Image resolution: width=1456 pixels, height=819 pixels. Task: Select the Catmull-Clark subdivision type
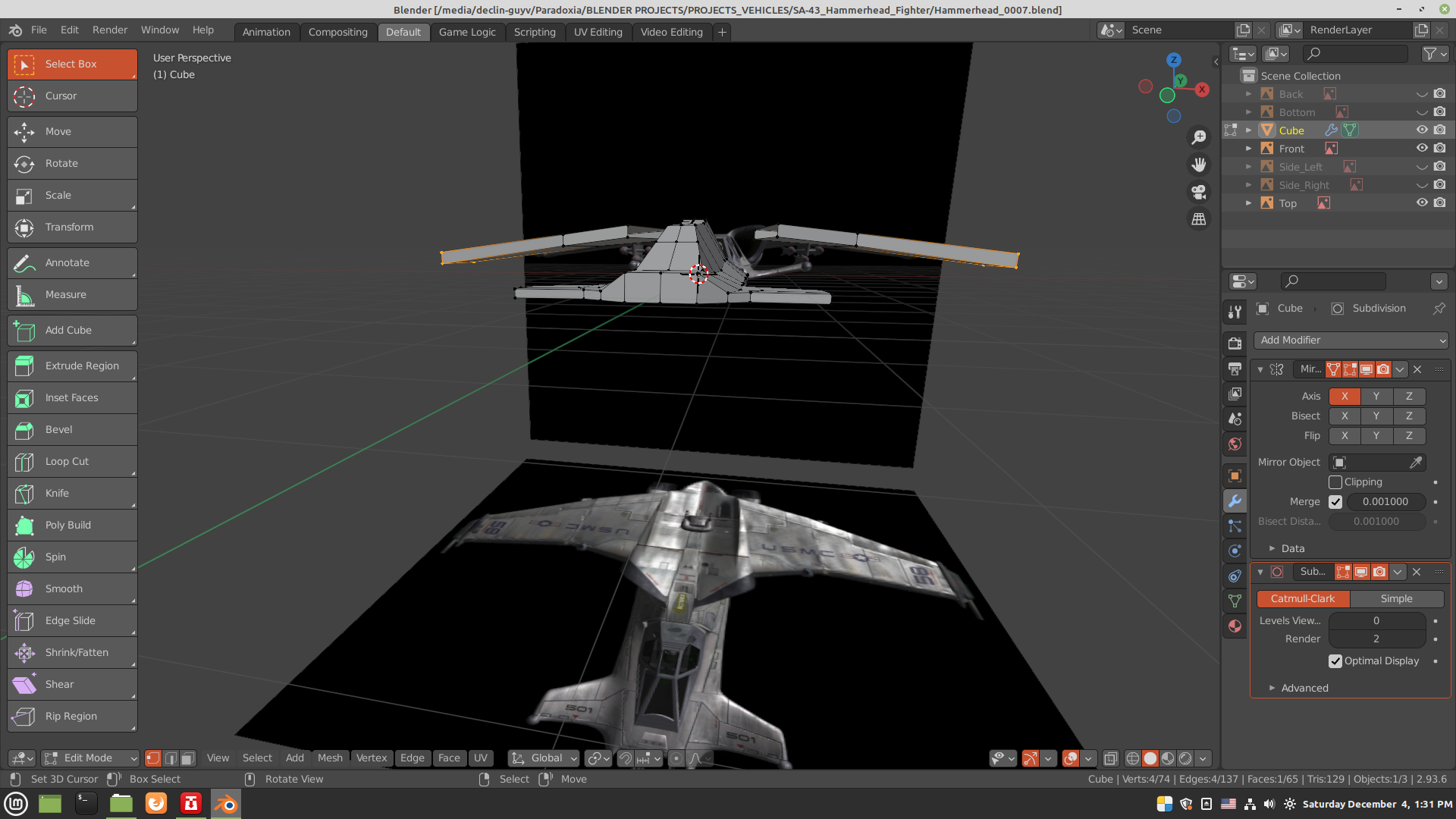click(1303, 599)
